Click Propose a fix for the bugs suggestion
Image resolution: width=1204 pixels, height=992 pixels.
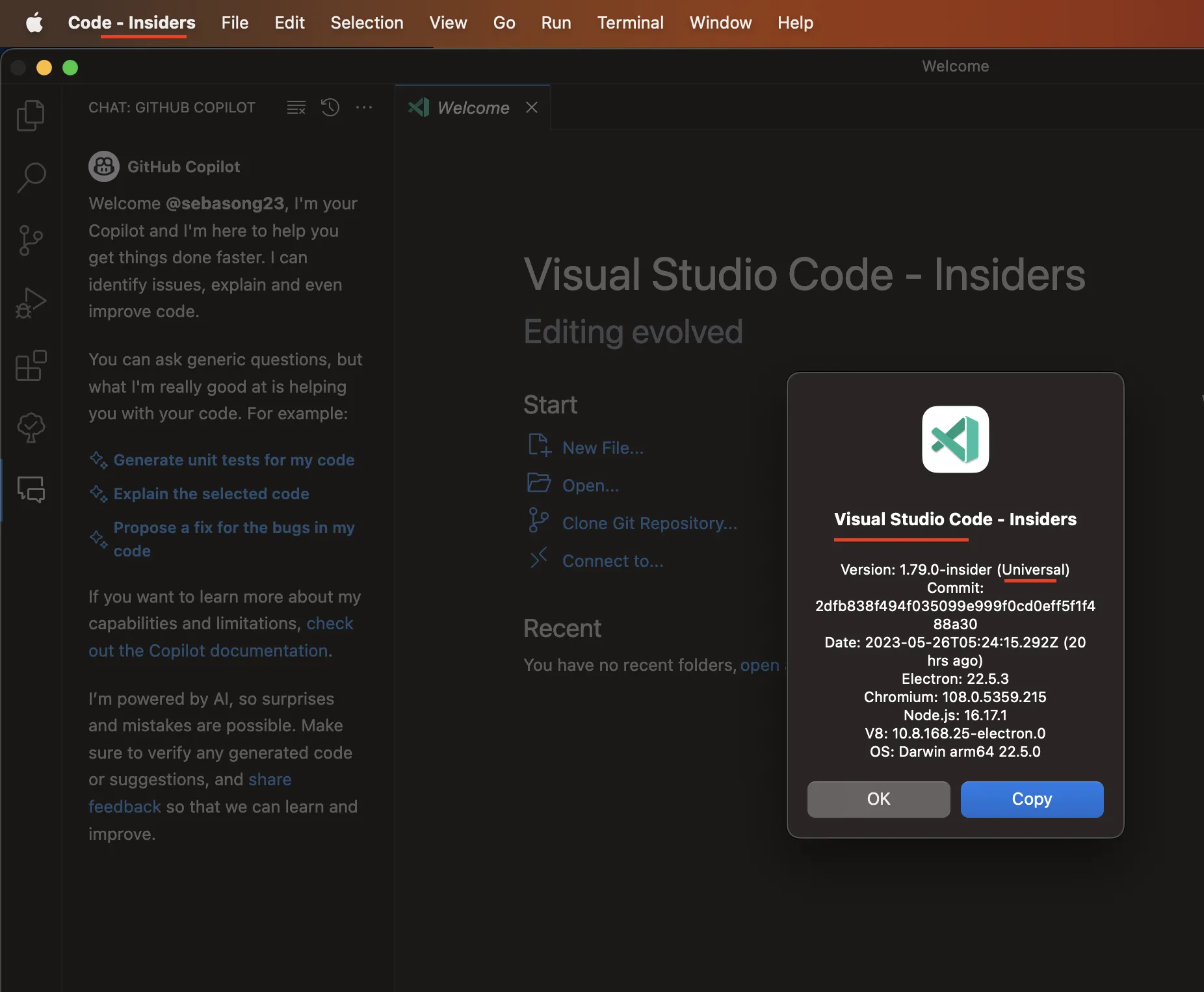pos(234,539)
